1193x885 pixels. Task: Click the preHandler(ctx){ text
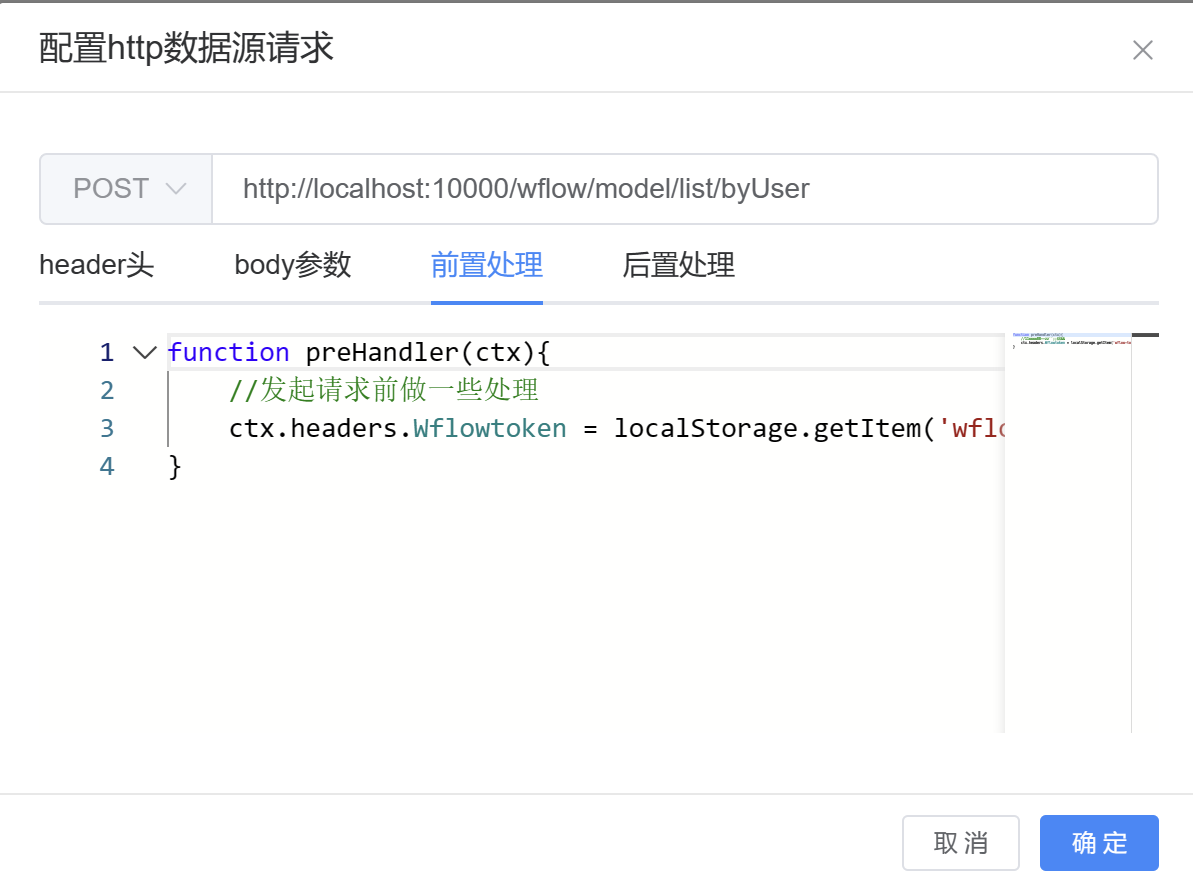point(428,352)
